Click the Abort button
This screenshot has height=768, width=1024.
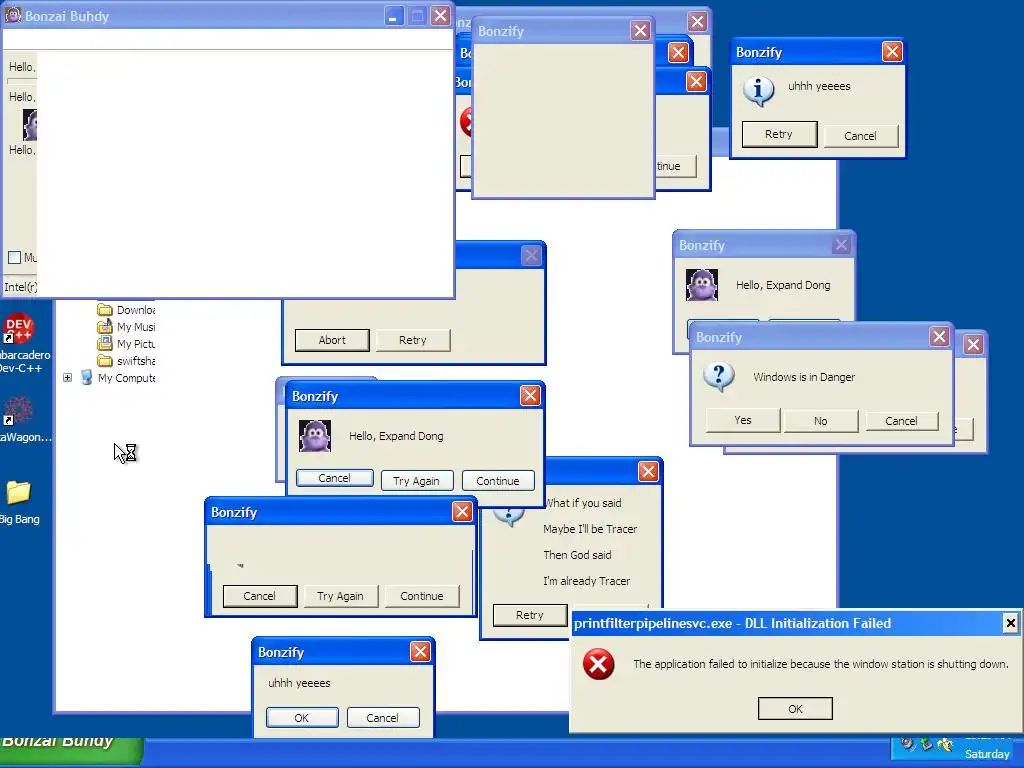tap(332, 340)
